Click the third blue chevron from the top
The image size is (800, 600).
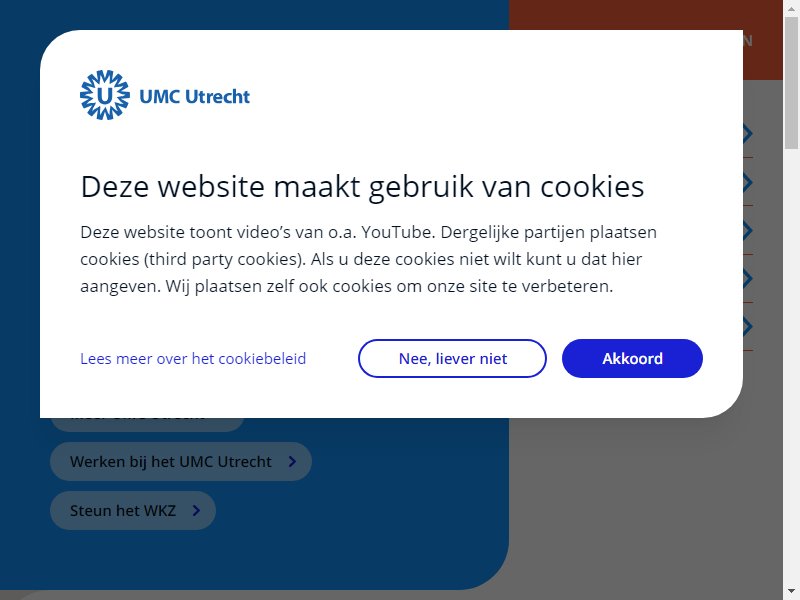[x=747, y=231]
